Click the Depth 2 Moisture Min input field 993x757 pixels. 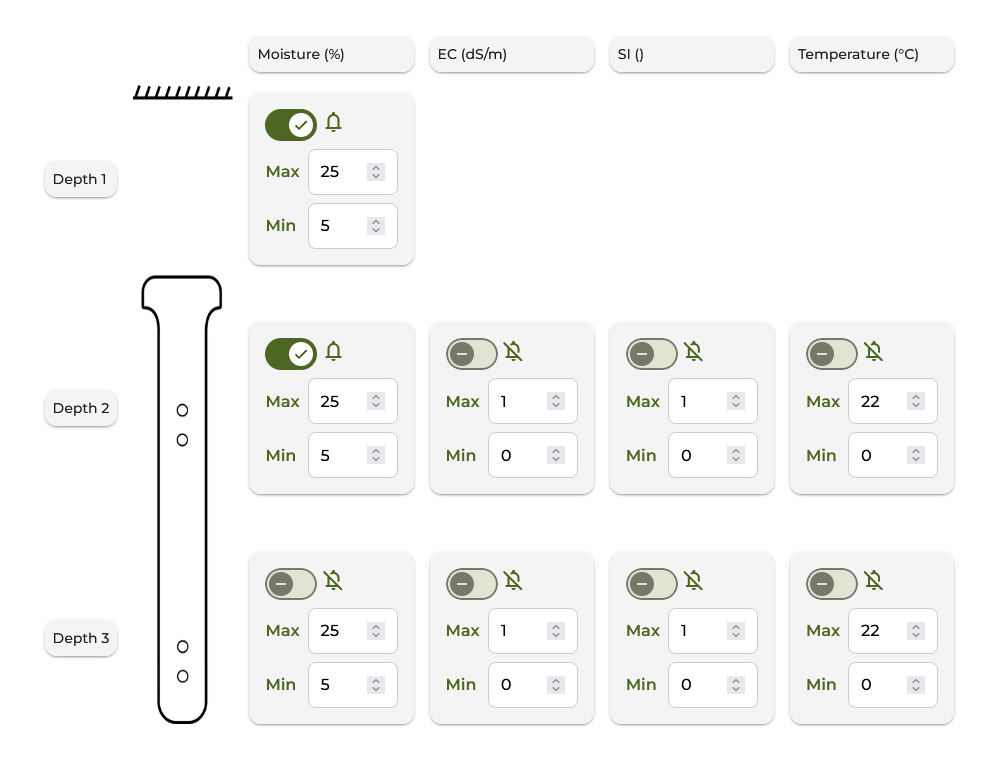338,455
